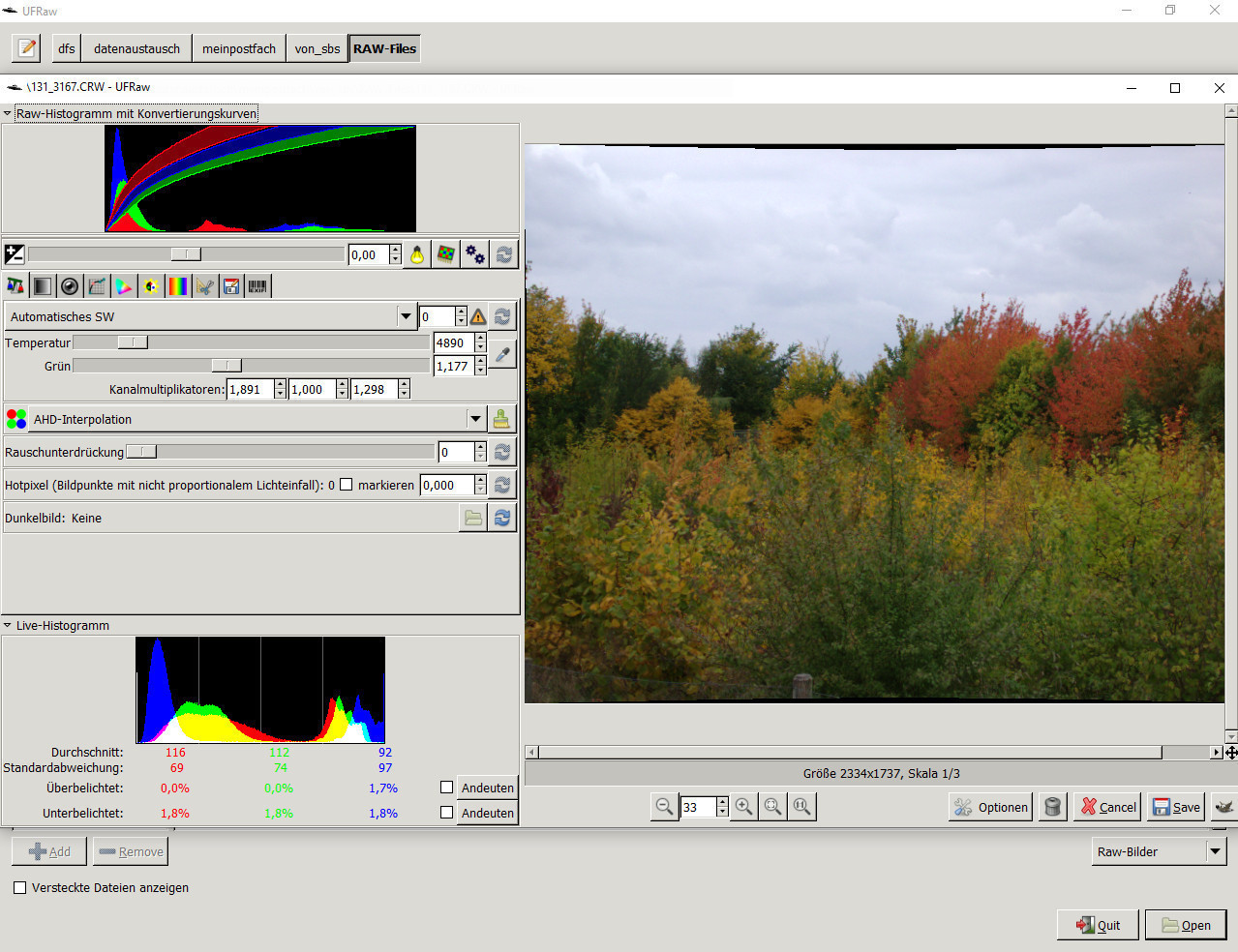
Task: Open the base curve tab icon
Action: point(97,286)
